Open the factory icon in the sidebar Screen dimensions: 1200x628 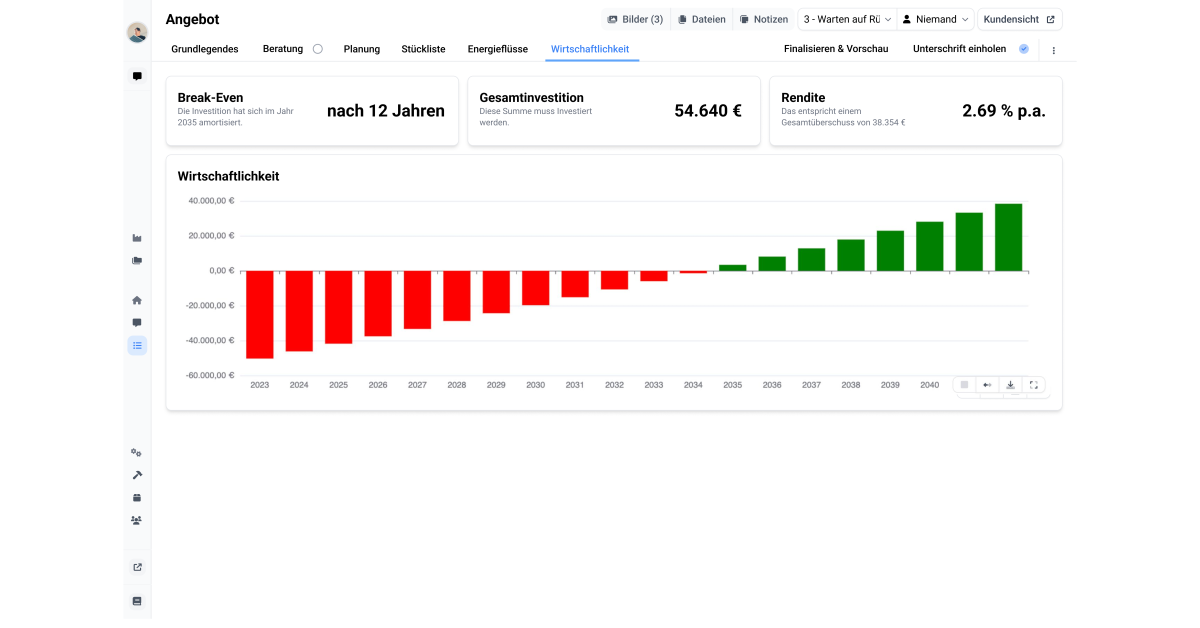point(137,238)
